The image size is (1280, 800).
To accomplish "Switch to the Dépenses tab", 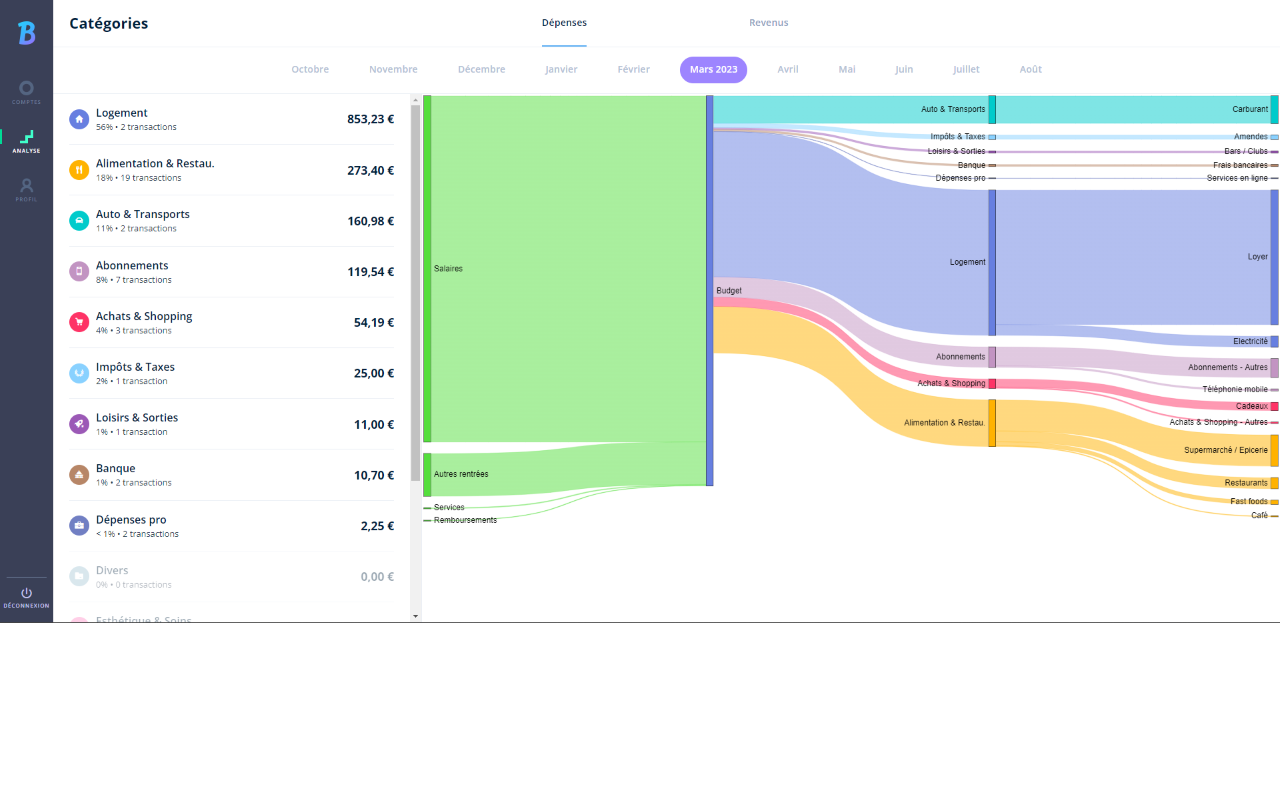I will click(x=564, y=22).
